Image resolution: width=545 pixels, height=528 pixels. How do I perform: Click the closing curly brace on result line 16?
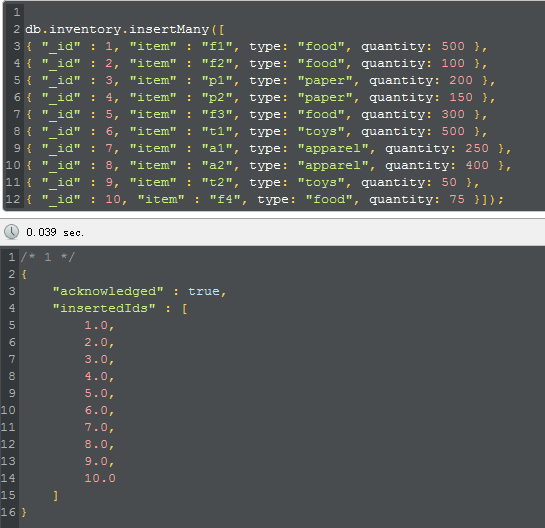(x=24, y=513)
